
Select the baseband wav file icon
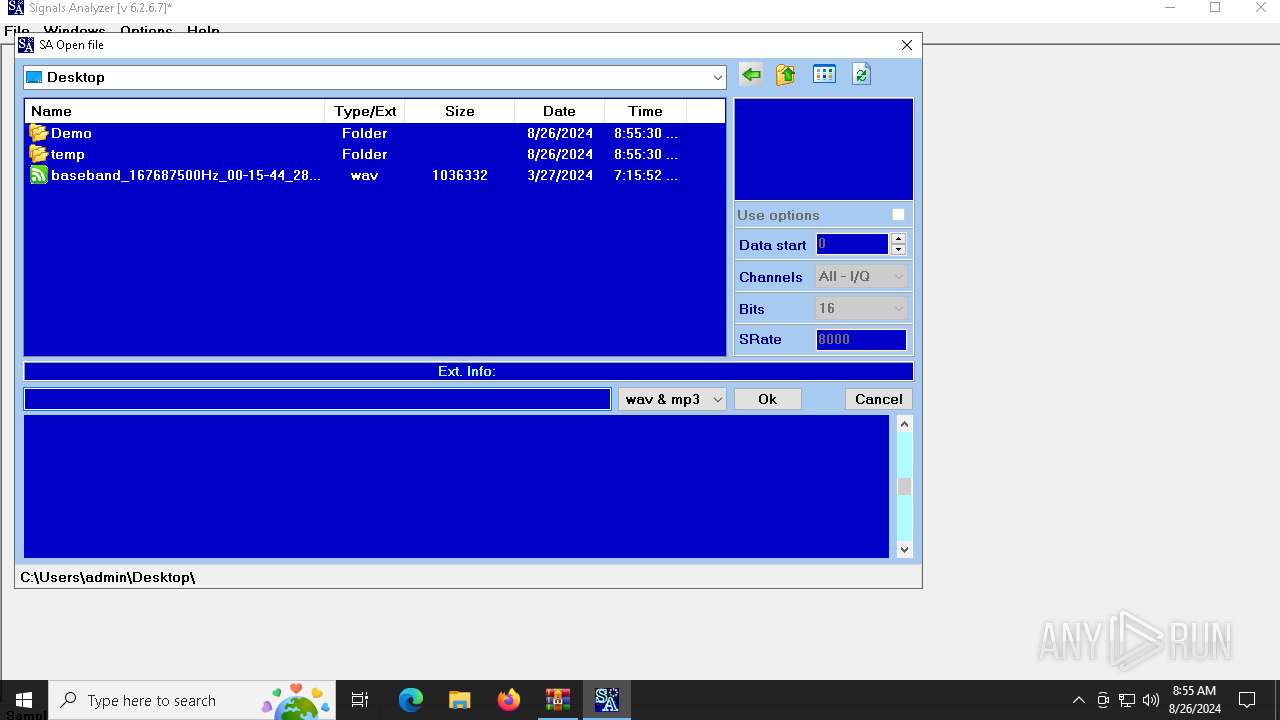[39, 175]
